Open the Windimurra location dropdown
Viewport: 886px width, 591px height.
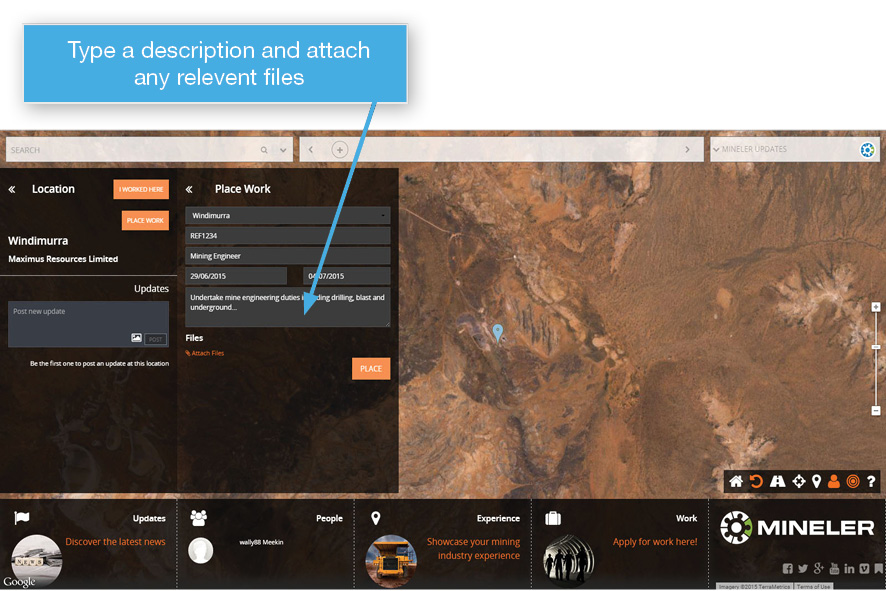point(287,215)
